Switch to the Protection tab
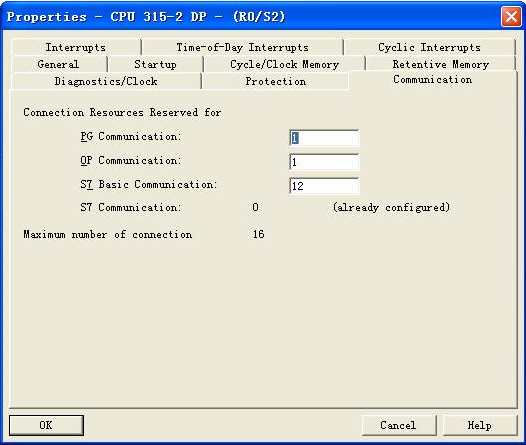This screenshot has width=526, height=445. pyautogui.click(x=275, y=81)
